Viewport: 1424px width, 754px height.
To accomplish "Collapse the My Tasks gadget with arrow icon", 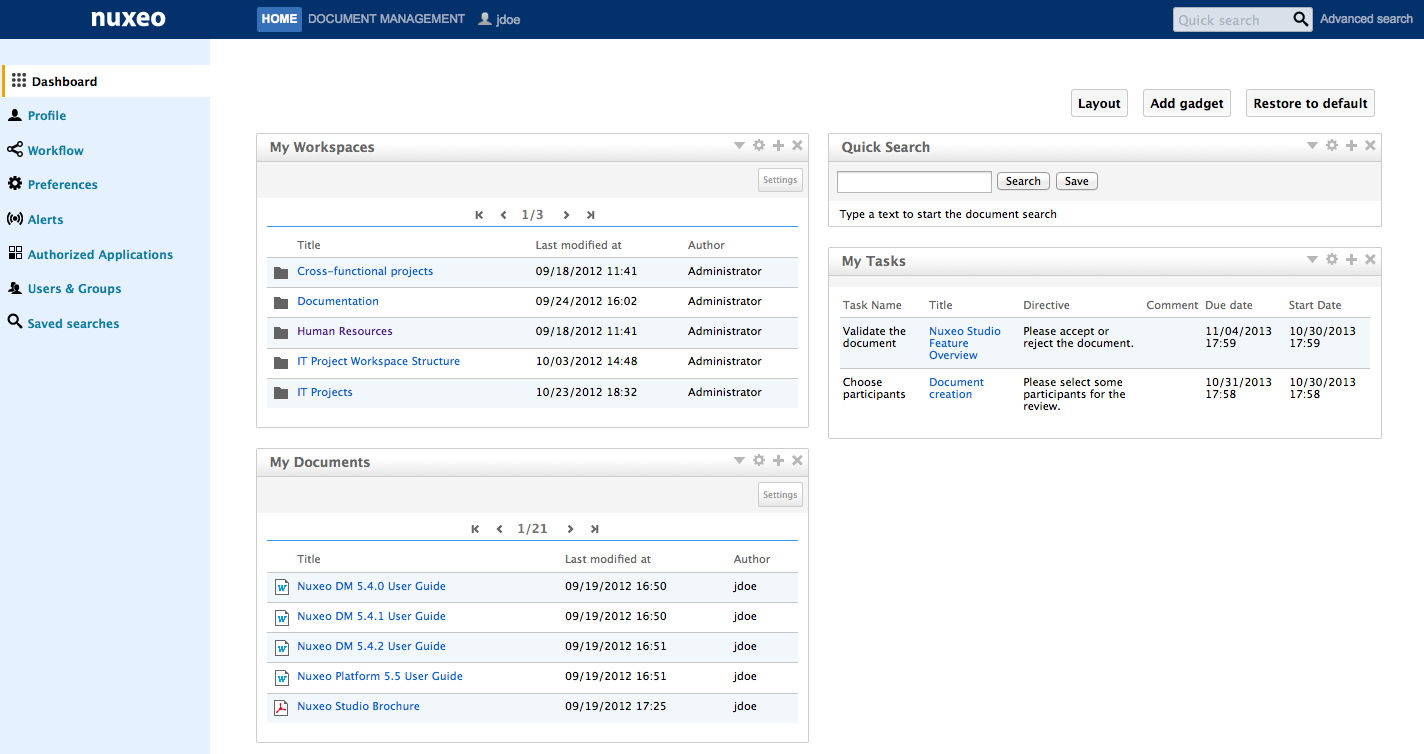I will point(1312,260).
